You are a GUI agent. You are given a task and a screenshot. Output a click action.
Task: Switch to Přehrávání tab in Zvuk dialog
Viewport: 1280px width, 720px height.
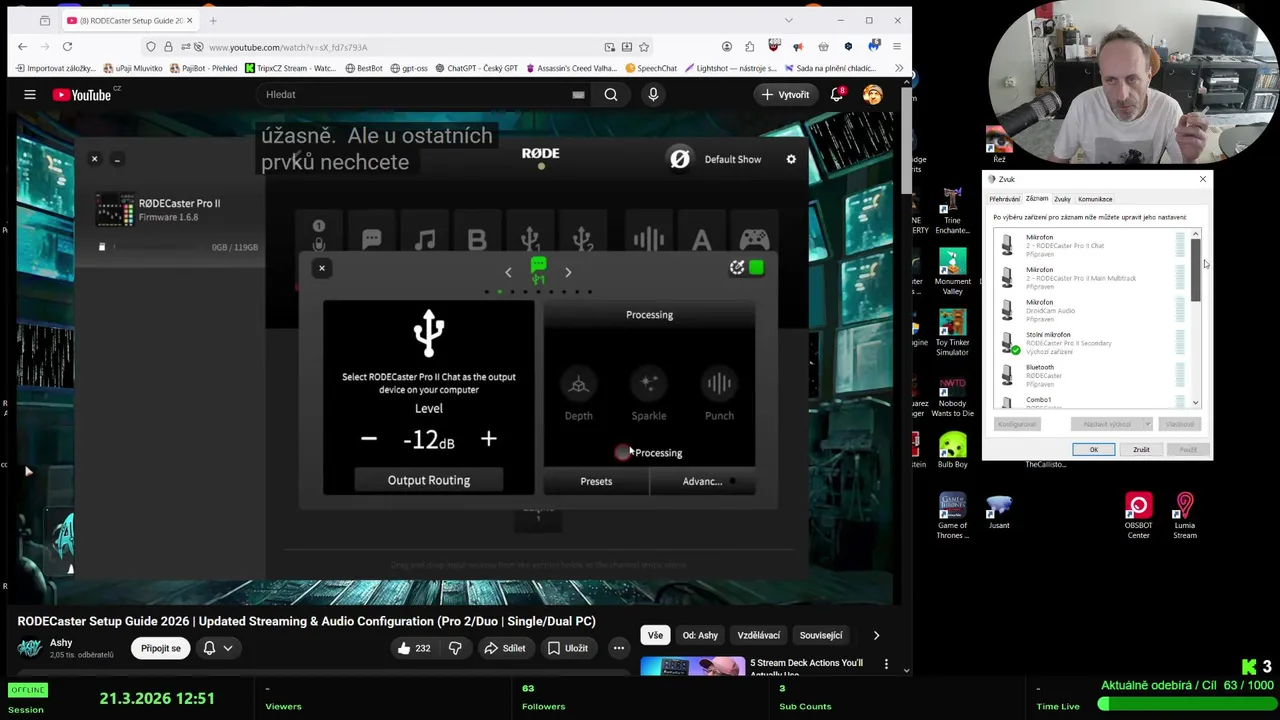1004,199
